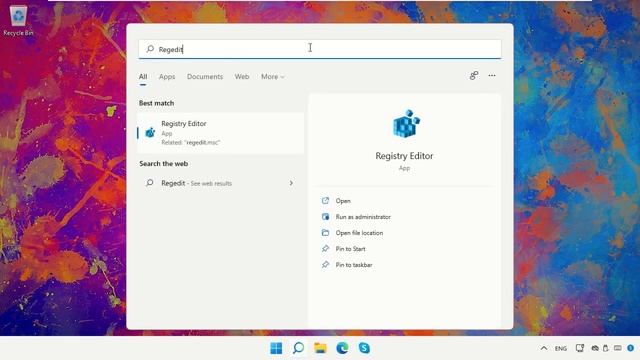Select the All search tab
The image size is (640, 360).
143,77
